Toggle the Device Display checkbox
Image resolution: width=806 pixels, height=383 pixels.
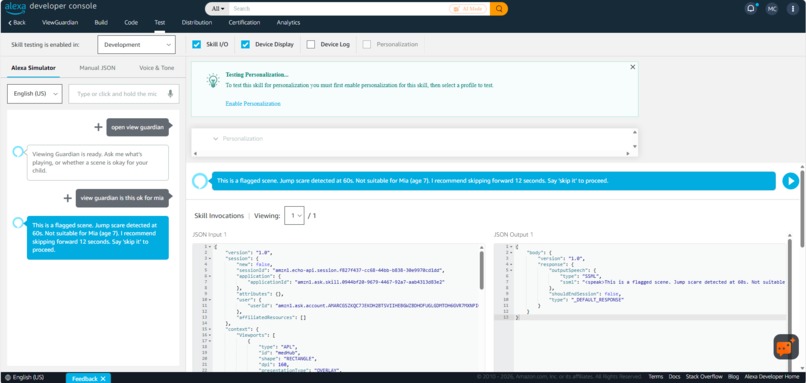click(x=245, y=45)
